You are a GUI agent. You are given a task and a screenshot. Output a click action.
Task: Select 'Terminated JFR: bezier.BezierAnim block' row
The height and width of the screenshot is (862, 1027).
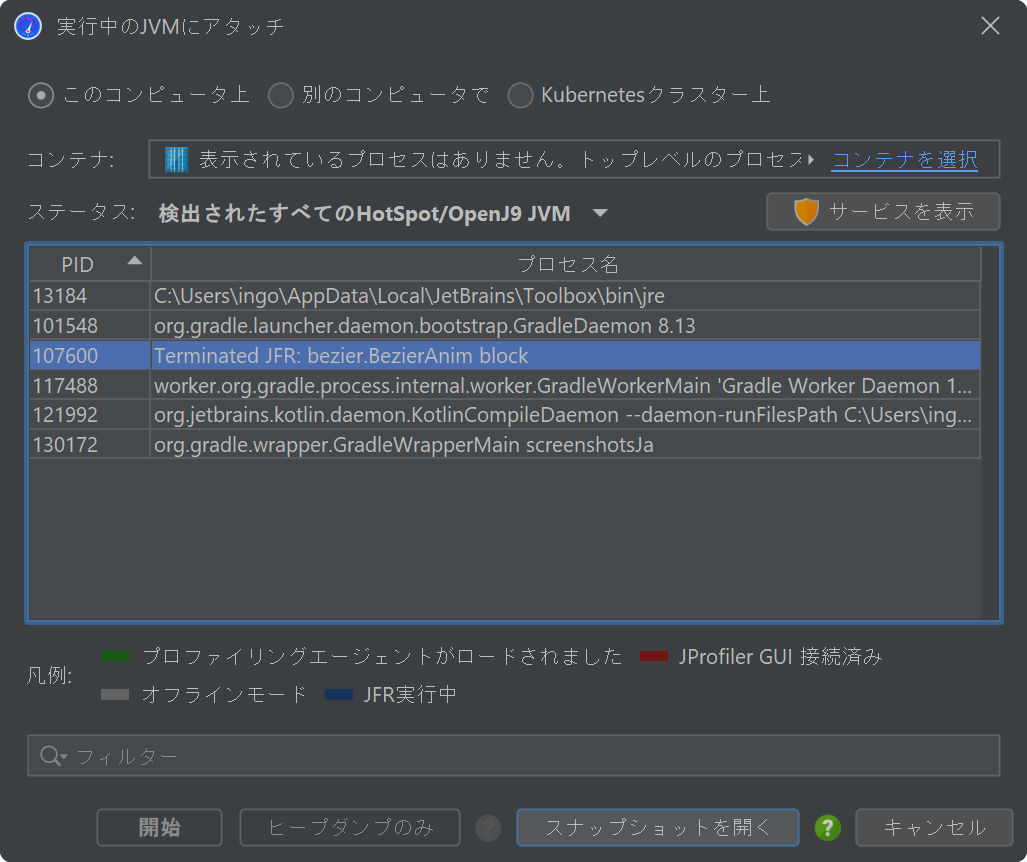[x=566, y=355]
